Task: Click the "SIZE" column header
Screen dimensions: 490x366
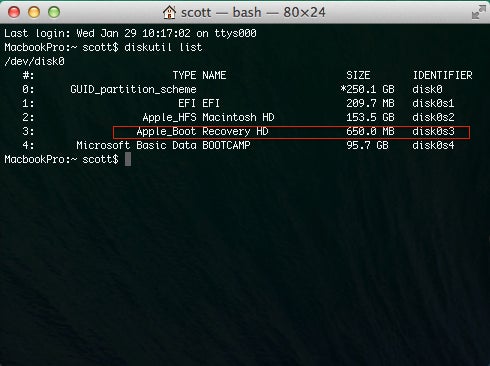Action: [x=358, y=75]
